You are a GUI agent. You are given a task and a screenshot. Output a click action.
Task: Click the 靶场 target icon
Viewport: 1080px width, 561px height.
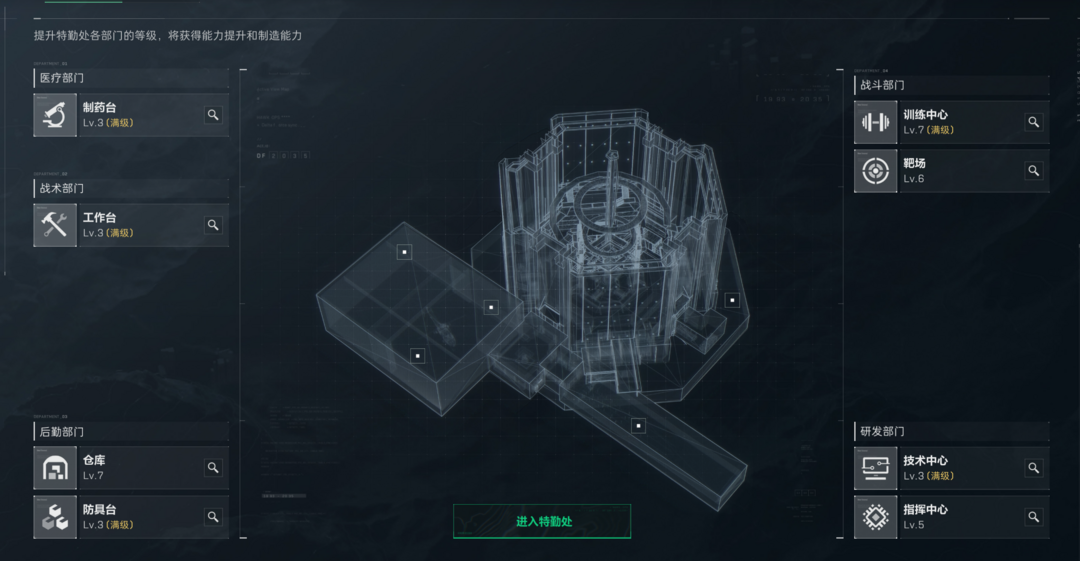click(x=875, y=171)
